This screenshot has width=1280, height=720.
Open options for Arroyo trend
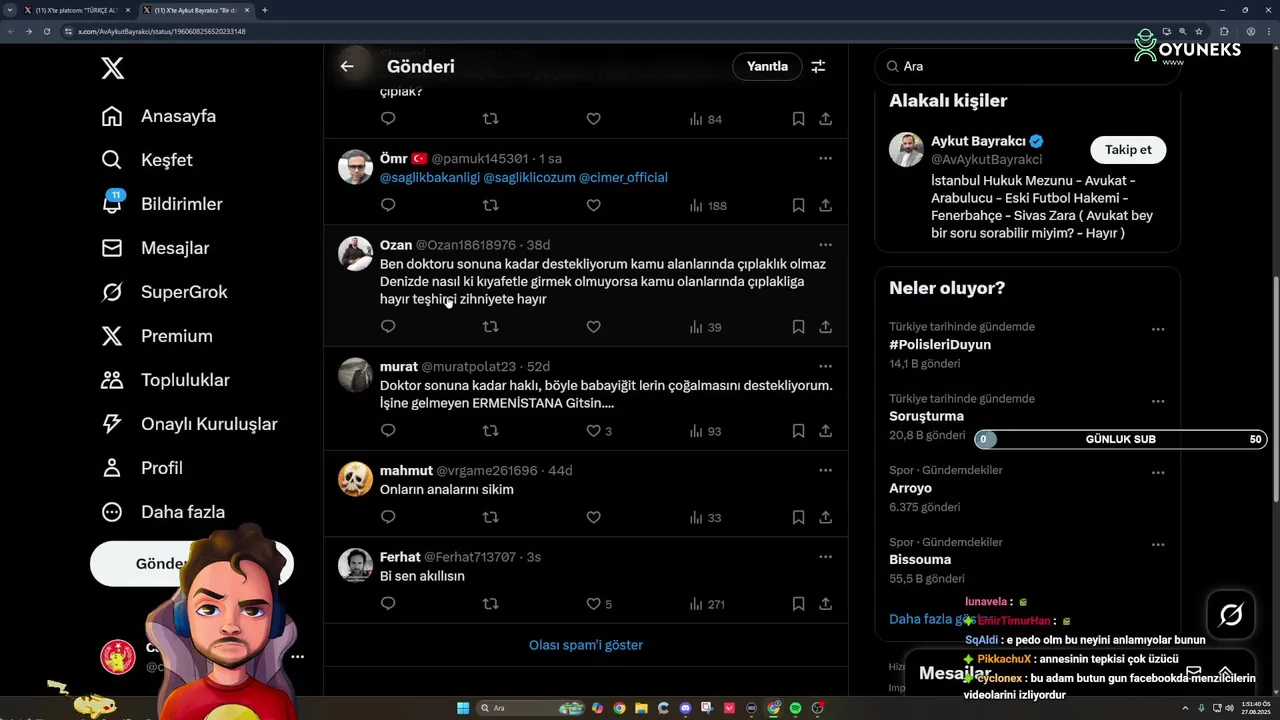coord(1158,473)
